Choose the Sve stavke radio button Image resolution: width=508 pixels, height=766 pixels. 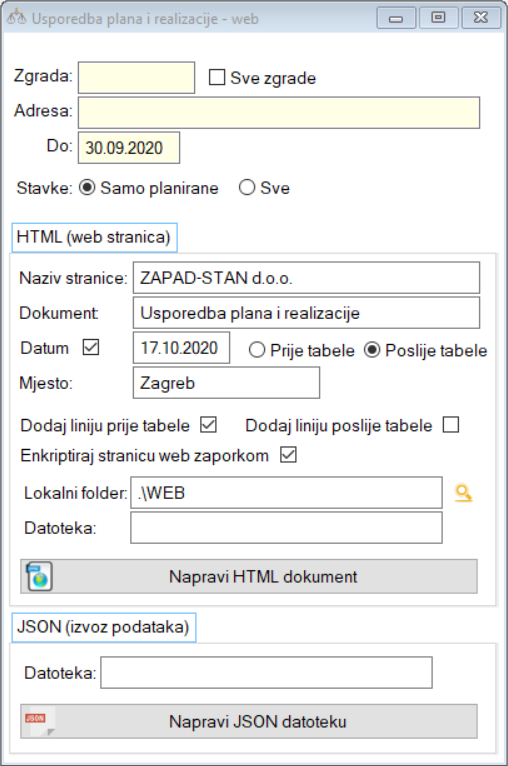247,188
